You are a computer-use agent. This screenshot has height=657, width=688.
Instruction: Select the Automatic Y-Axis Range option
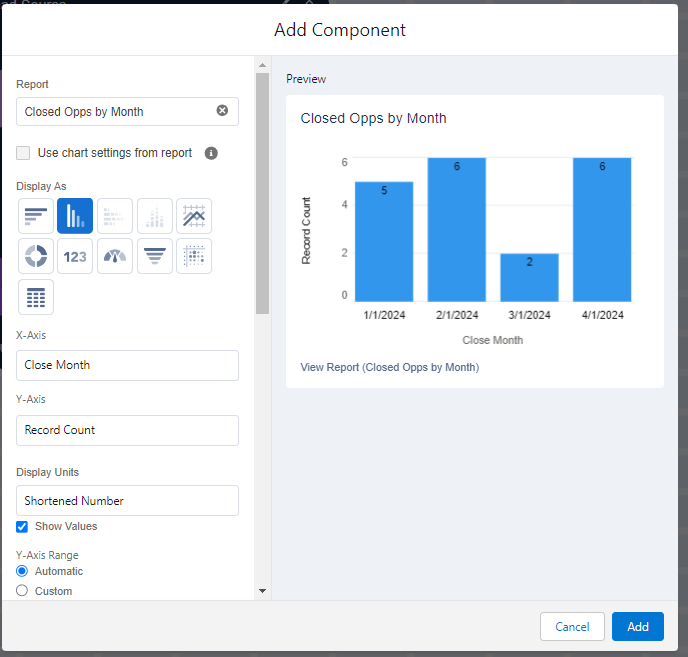pos(22,571)
